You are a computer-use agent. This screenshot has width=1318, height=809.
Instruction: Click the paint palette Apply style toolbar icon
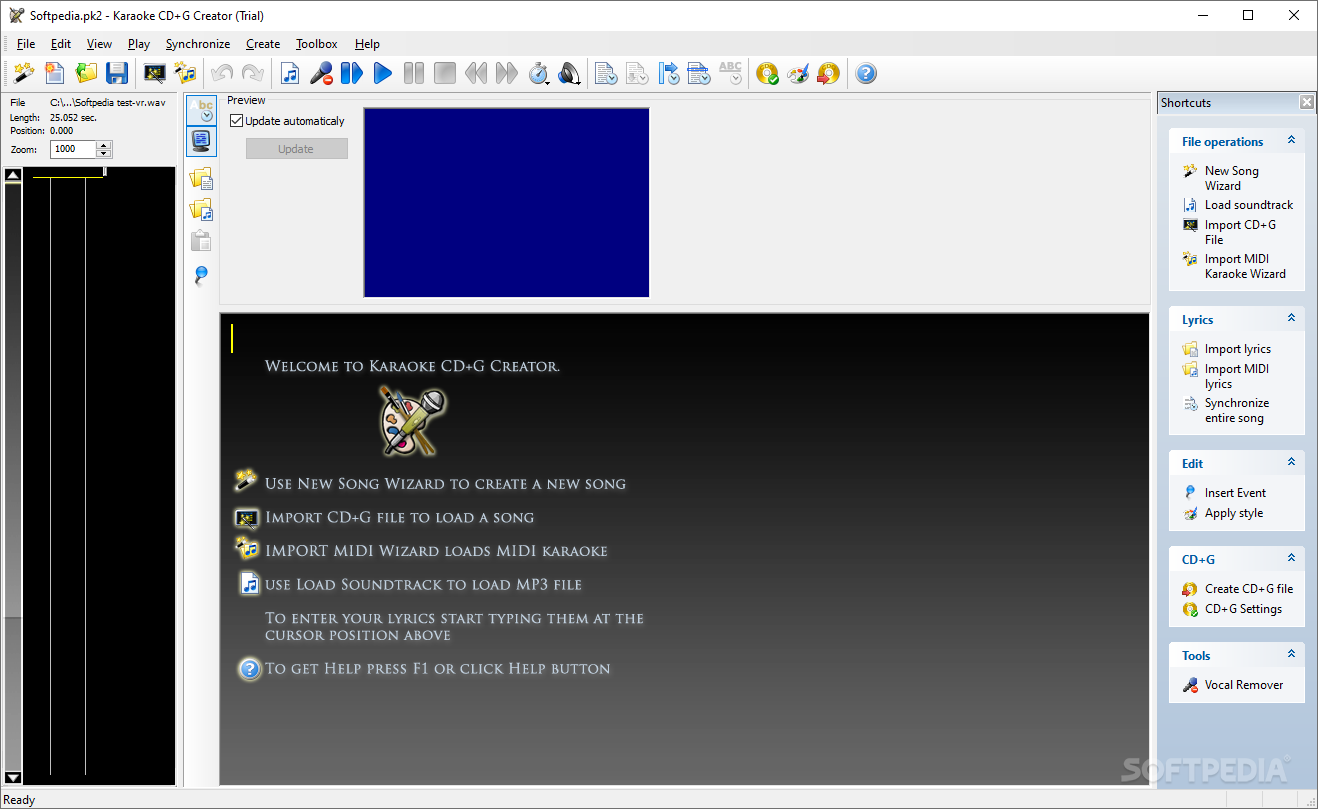[798, 73]
